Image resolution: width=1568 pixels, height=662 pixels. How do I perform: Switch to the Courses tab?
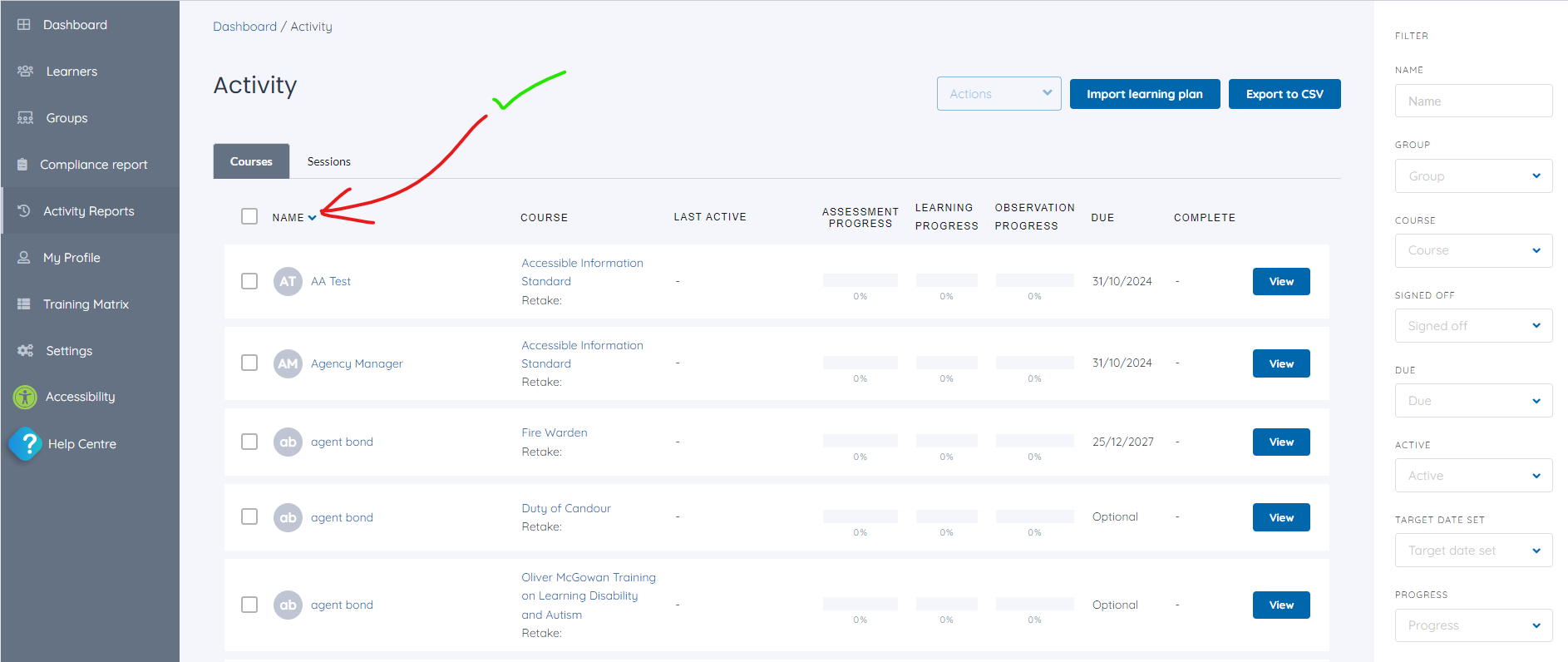(251, 161)
